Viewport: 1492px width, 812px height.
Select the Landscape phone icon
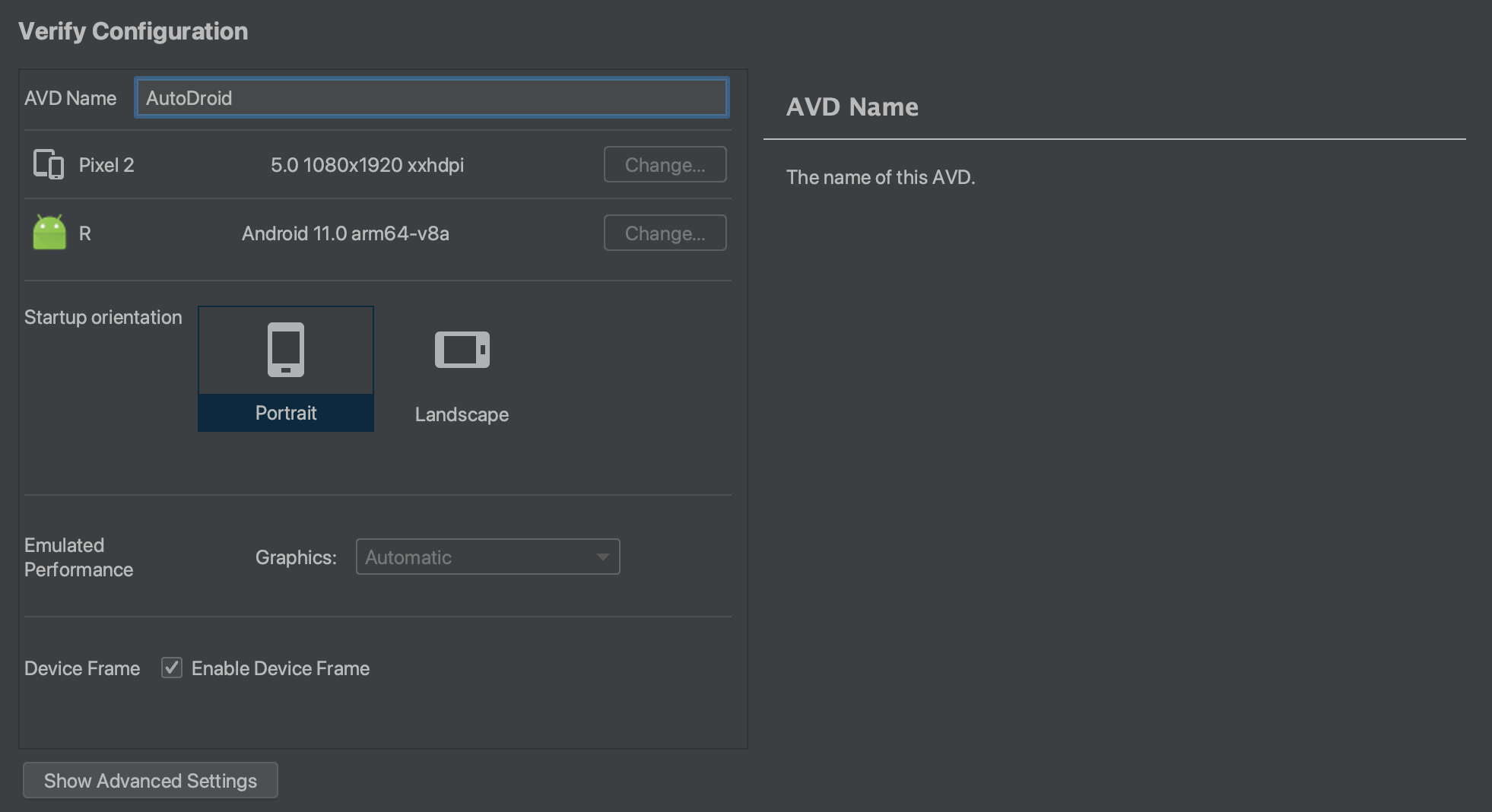[462, 350]
